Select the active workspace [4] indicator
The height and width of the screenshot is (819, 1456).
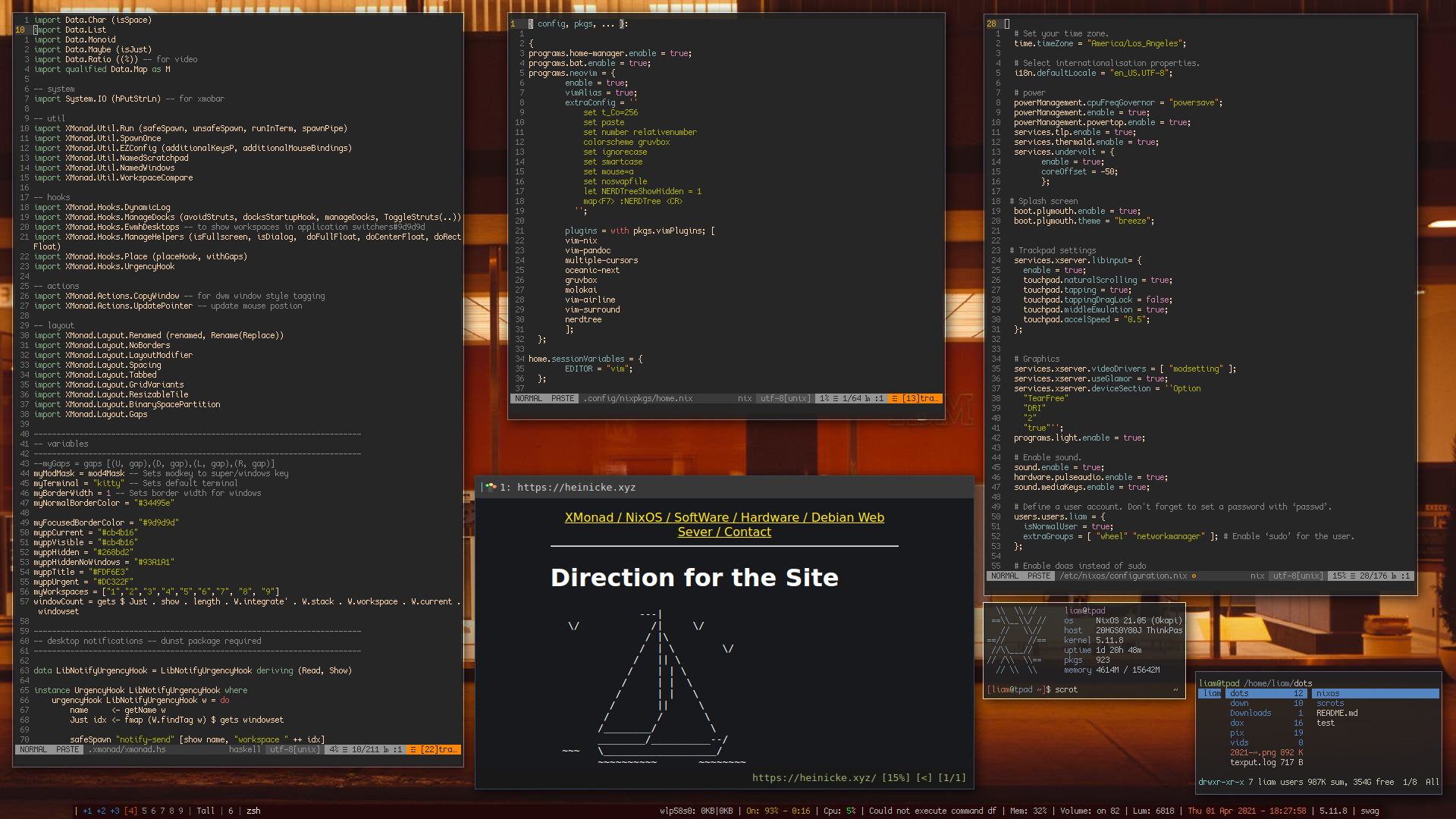(x=130, y=811)
